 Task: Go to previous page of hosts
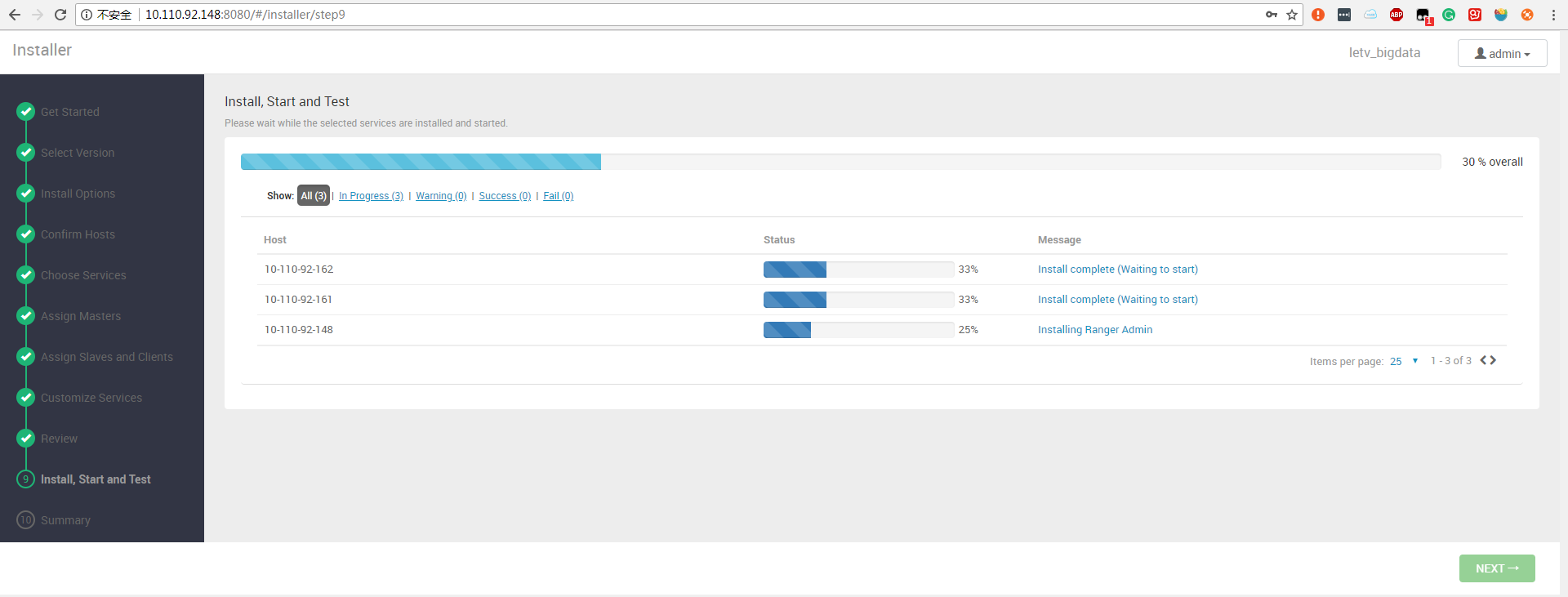[x=1484, y=360]
